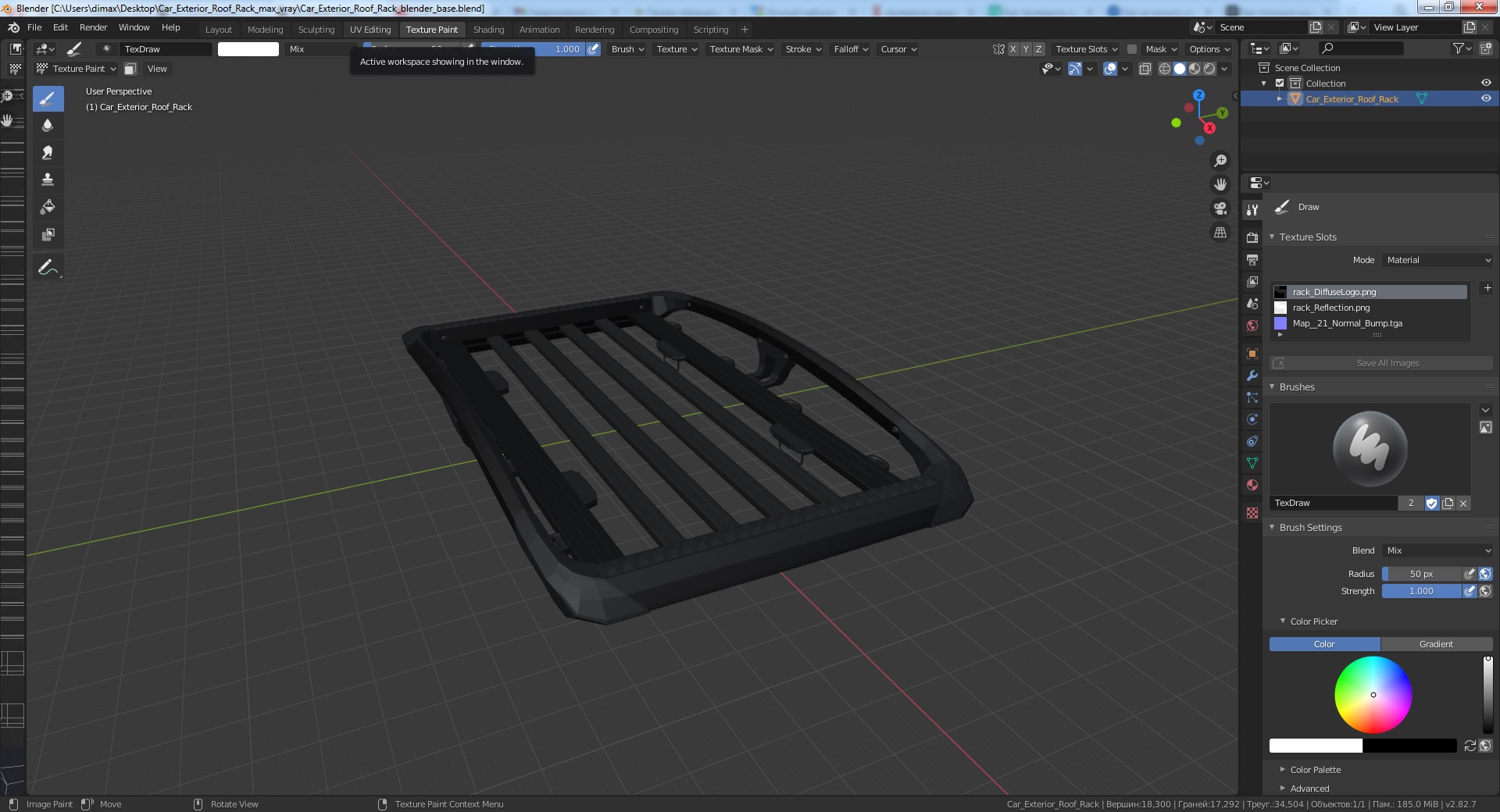Viewport: 1500px width, 812px height.
Task: Toggle Z axis symmetry
Action: click(1038, 49)
